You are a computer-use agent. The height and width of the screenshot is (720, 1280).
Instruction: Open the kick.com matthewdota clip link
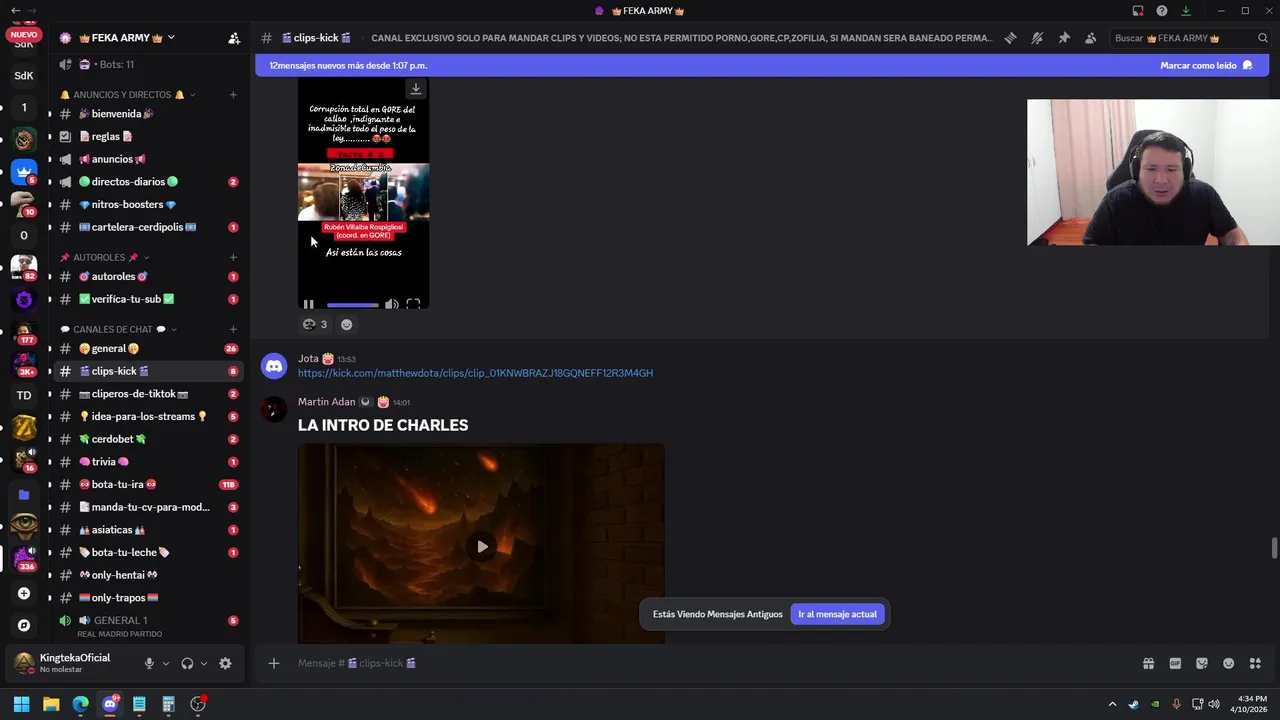[x=475, y=373]
